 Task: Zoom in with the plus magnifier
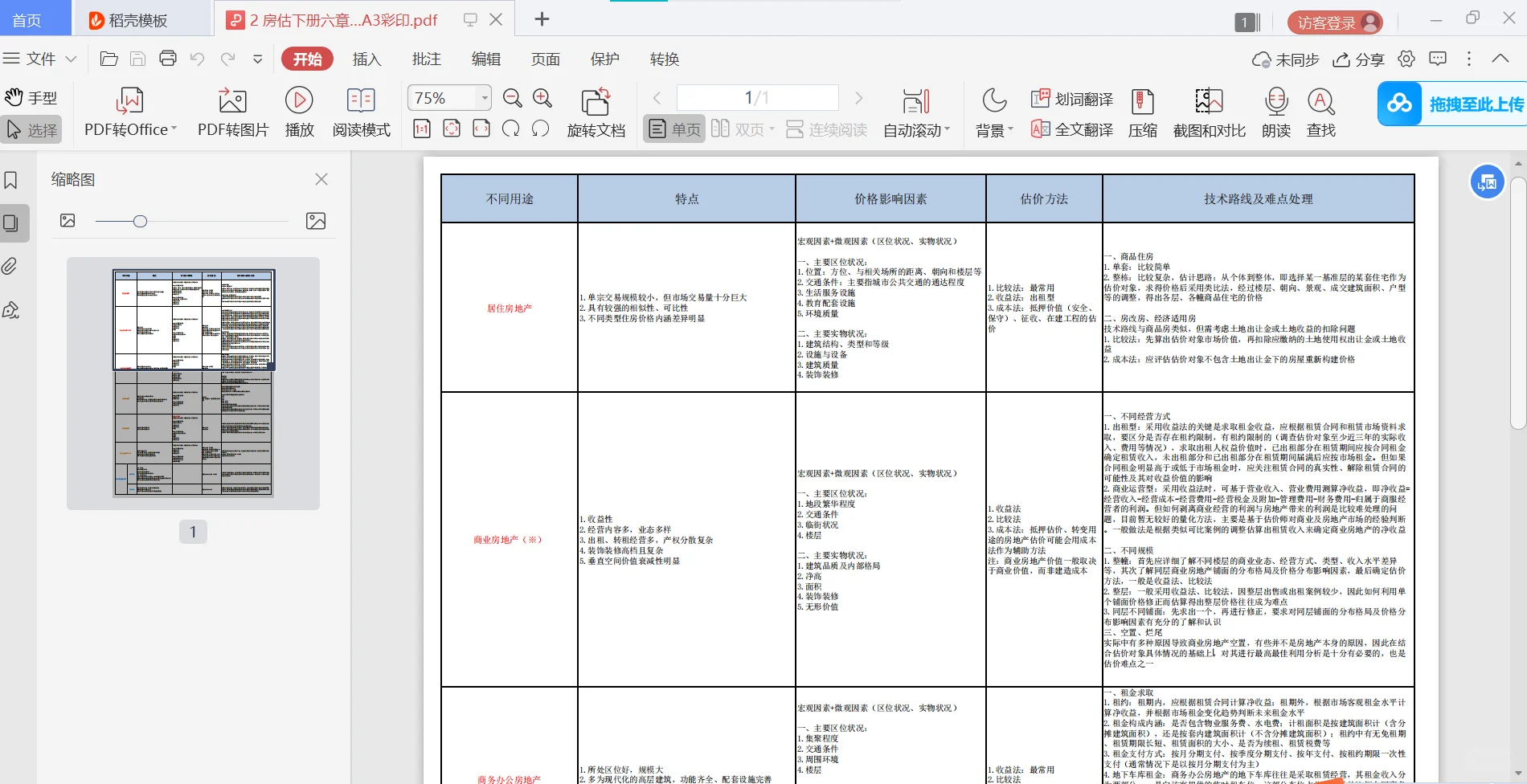pos(542,98)
